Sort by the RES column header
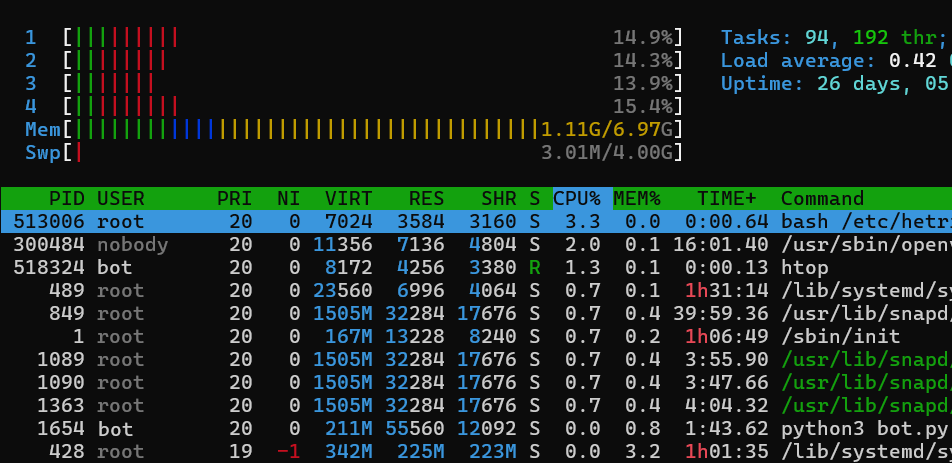The image size is (952, 463). tap(426, 198)
